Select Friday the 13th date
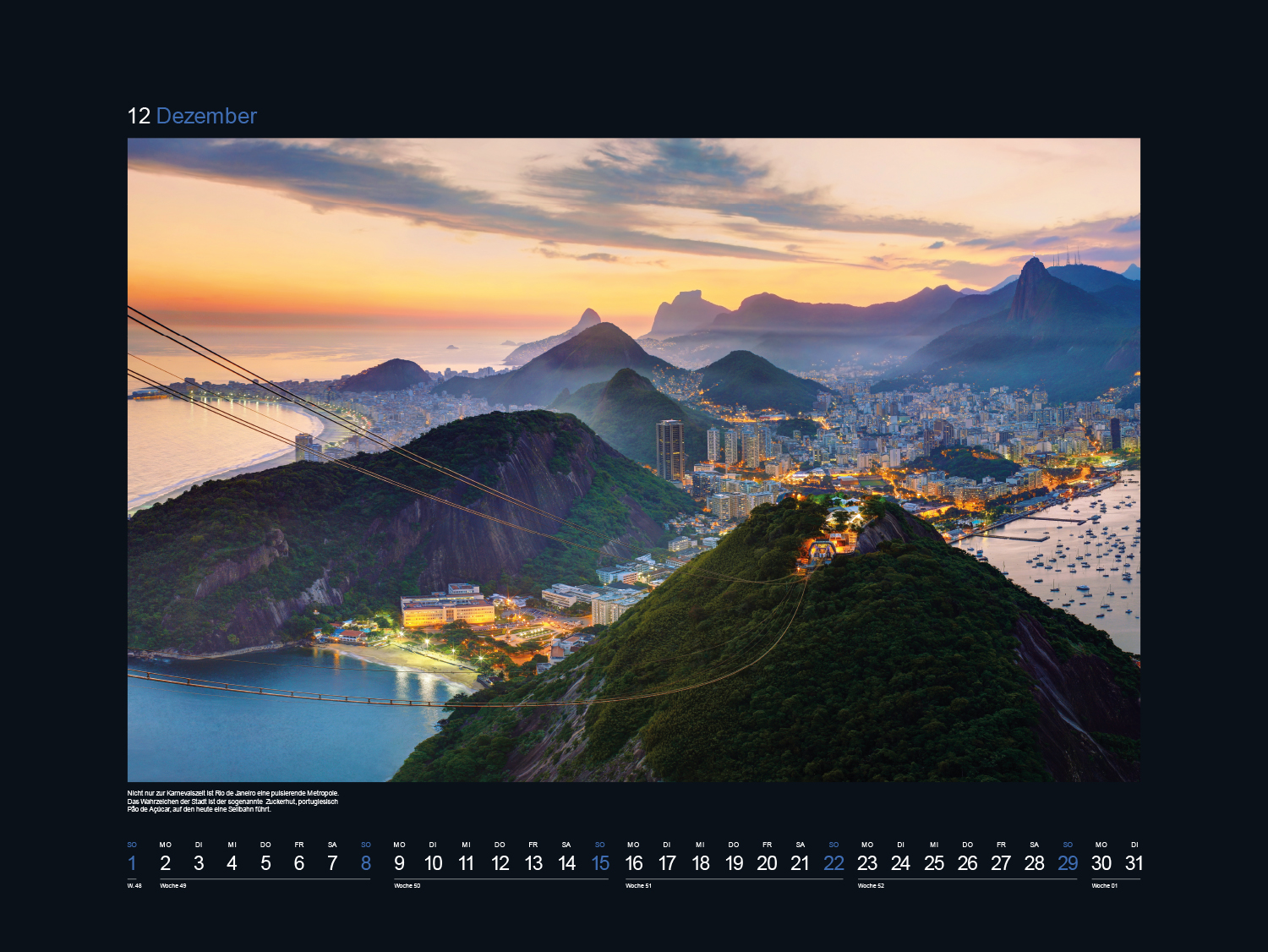 pyautogui.click(x=533, y=863)
